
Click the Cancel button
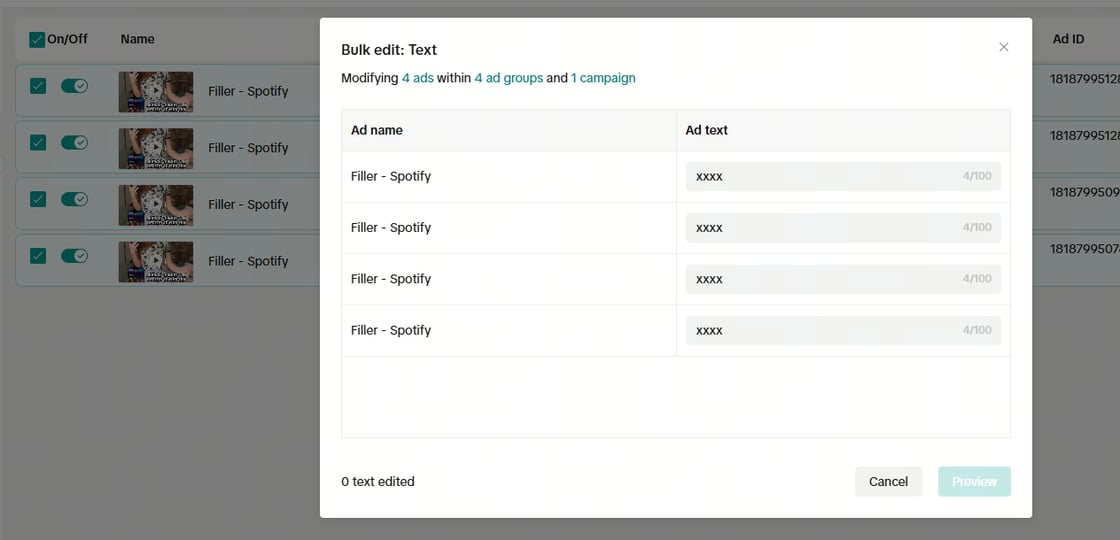(889, 481)
